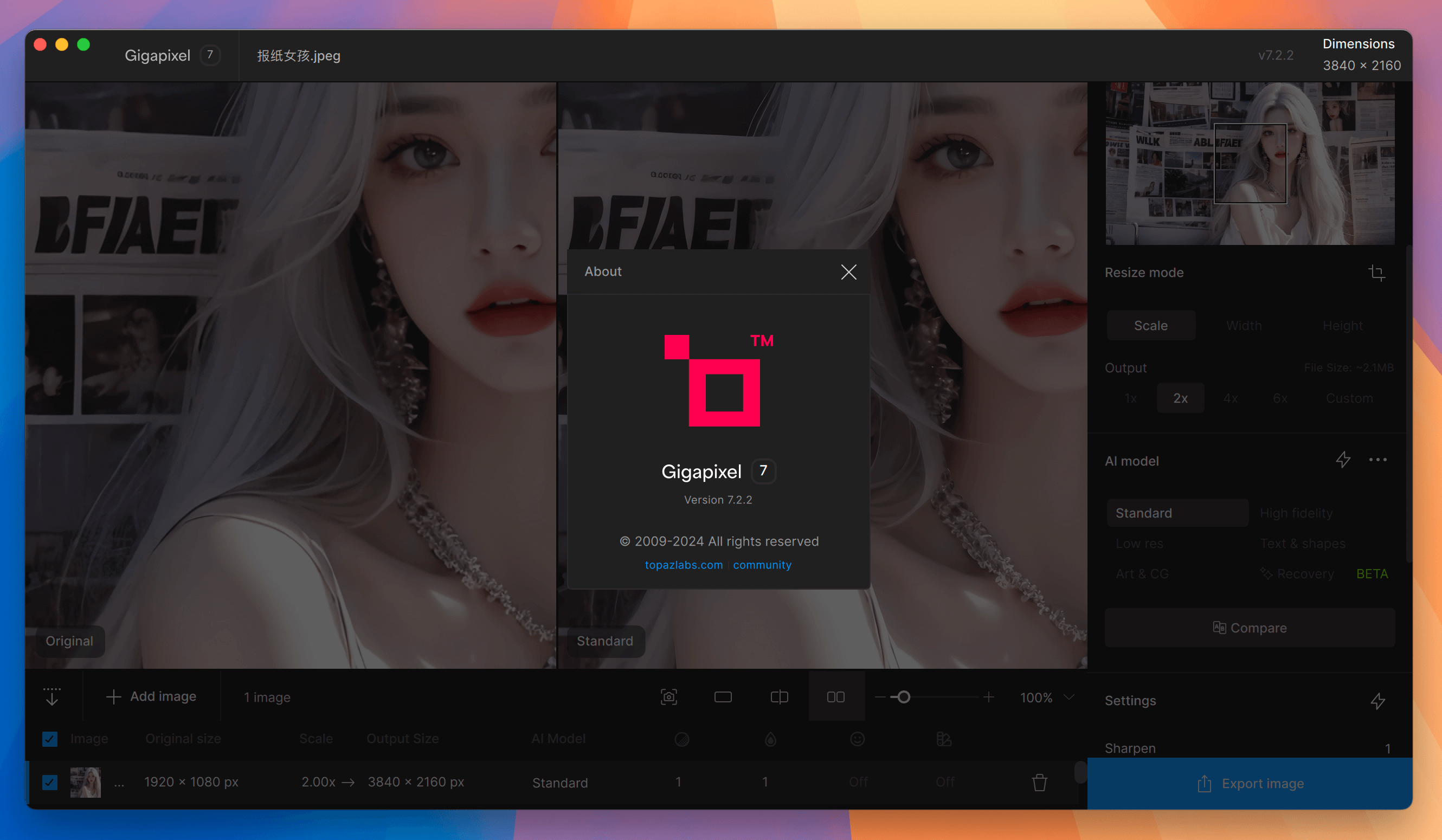1442x840 pixels.
Task: Click the v7.2.2 version text
Action: [1276, 55]
